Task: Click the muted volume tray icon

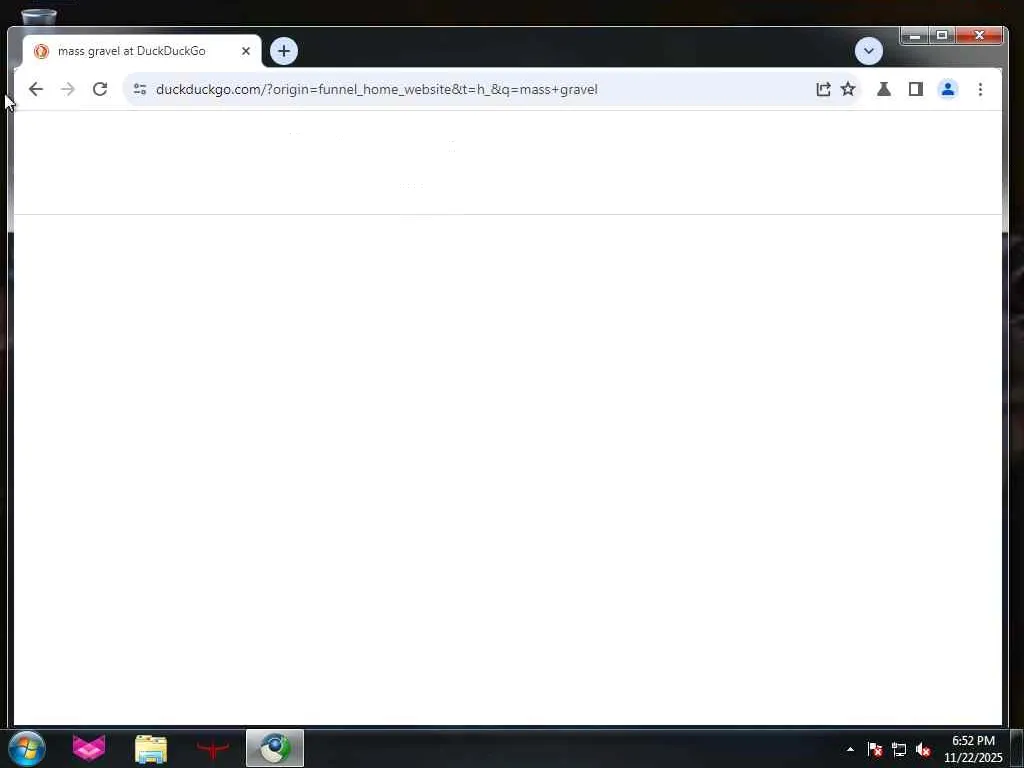Action: tap(923, 750)
